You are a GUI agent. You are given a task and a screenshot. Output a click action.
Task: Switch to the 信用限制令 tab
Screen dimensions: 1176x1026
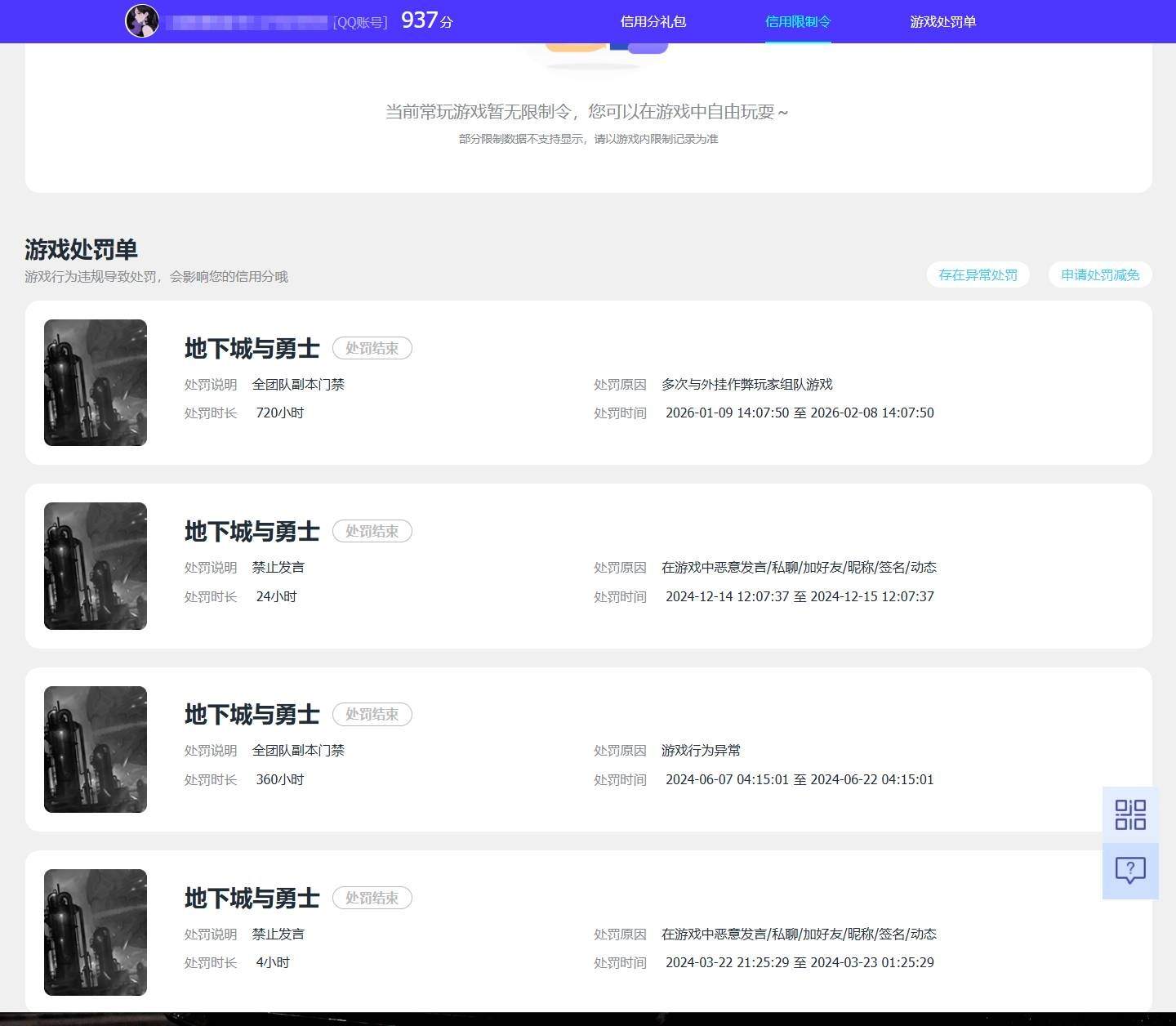click(798, 22)
